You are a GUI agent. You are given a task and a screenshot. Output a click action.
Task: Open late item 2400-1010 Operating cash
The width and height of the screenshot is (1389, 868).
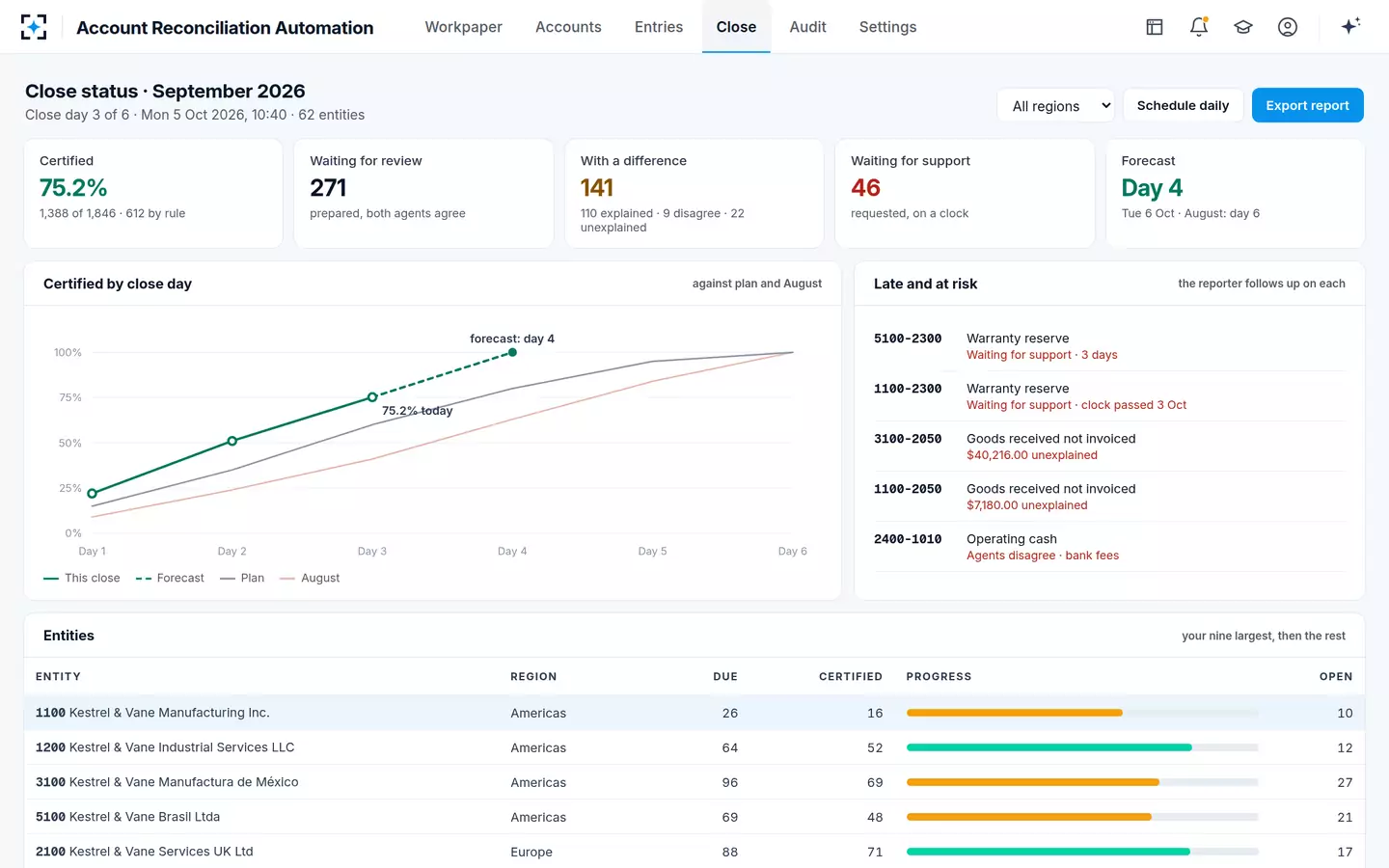point(1109,547)
